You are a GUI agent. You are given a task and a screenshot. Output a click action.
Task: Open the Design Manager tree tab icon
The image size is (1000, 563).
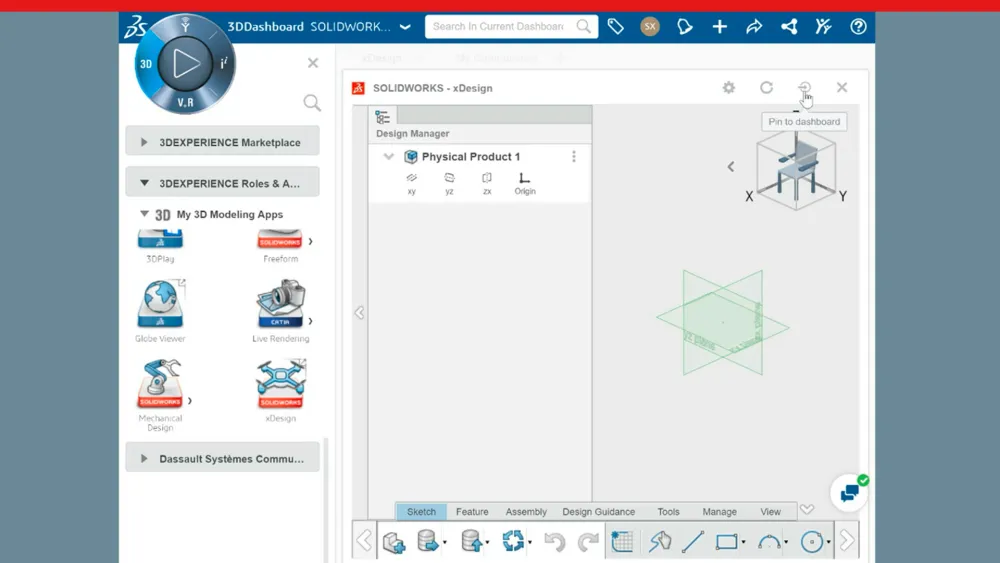click(383, 117)
